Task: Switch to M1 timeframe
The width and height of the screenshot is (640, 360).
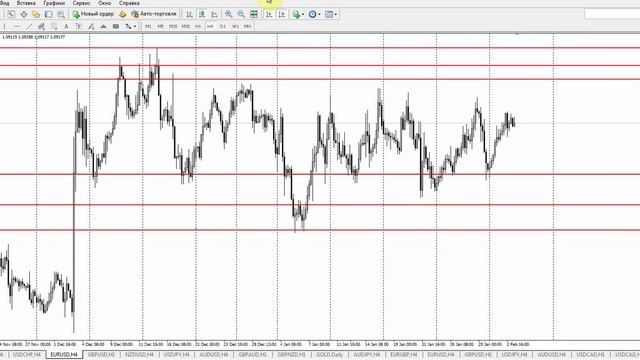Action: click(x=148, y=26)
